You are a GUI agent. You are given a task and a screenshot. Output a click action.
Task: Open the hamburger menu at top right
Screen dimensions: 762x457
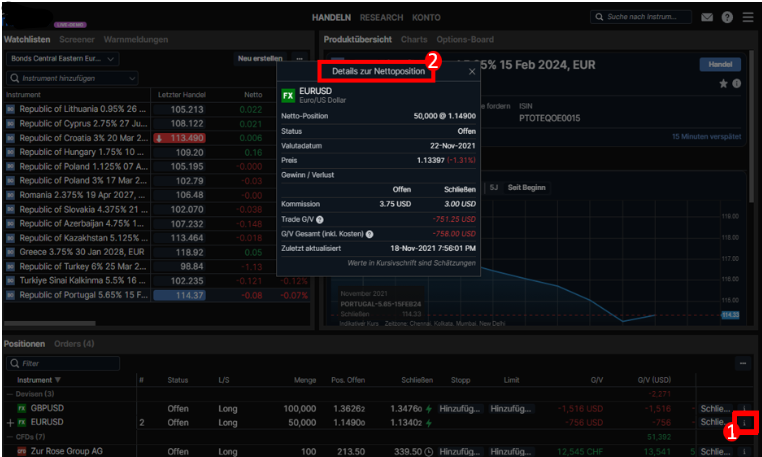pyautogui.click(x=747, y=17)
